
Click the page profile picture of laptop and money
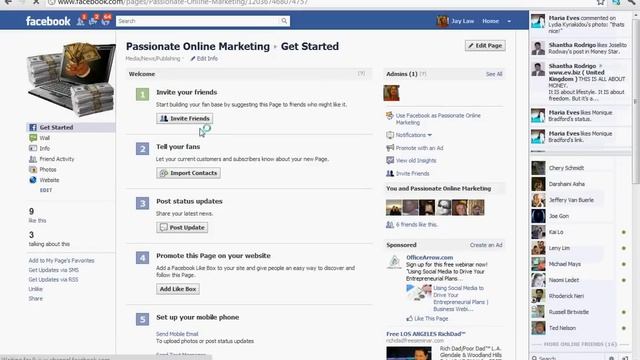[71, 79]
